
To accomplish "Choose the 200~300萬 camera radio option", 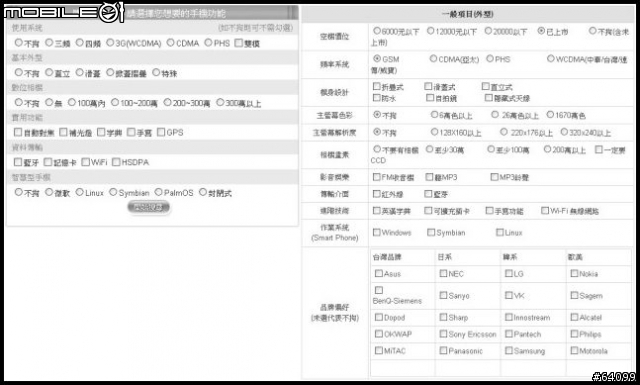I will click(167, 102).
